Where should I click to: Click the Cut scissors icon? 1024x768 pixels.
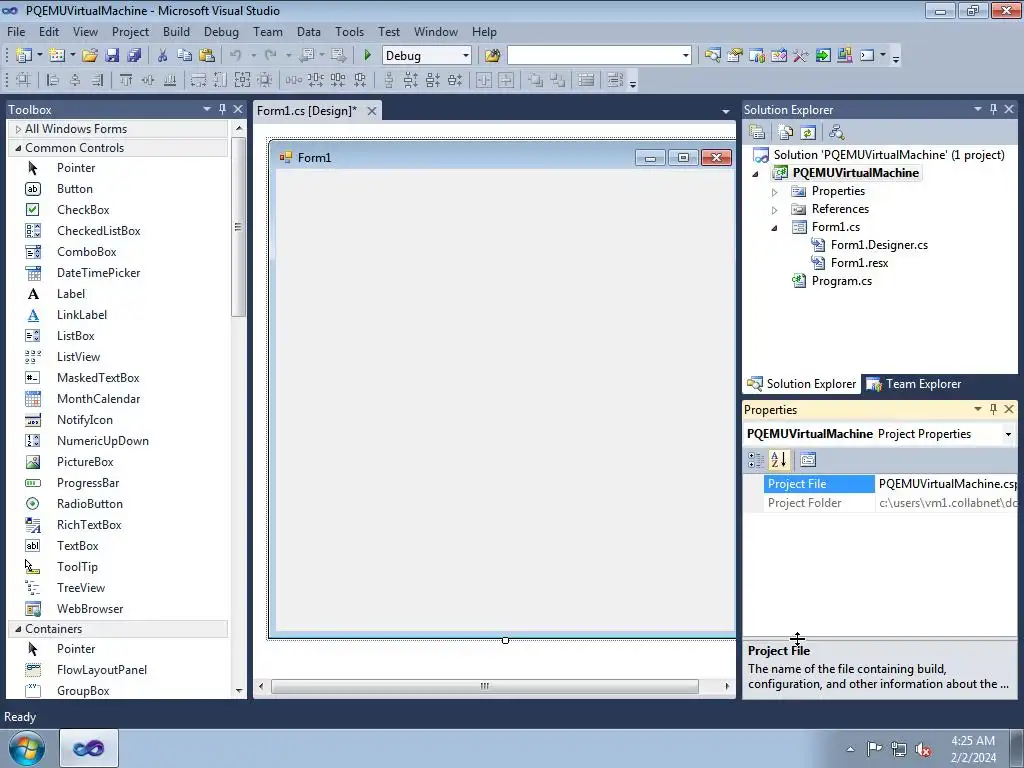click(x=163, y=56)
